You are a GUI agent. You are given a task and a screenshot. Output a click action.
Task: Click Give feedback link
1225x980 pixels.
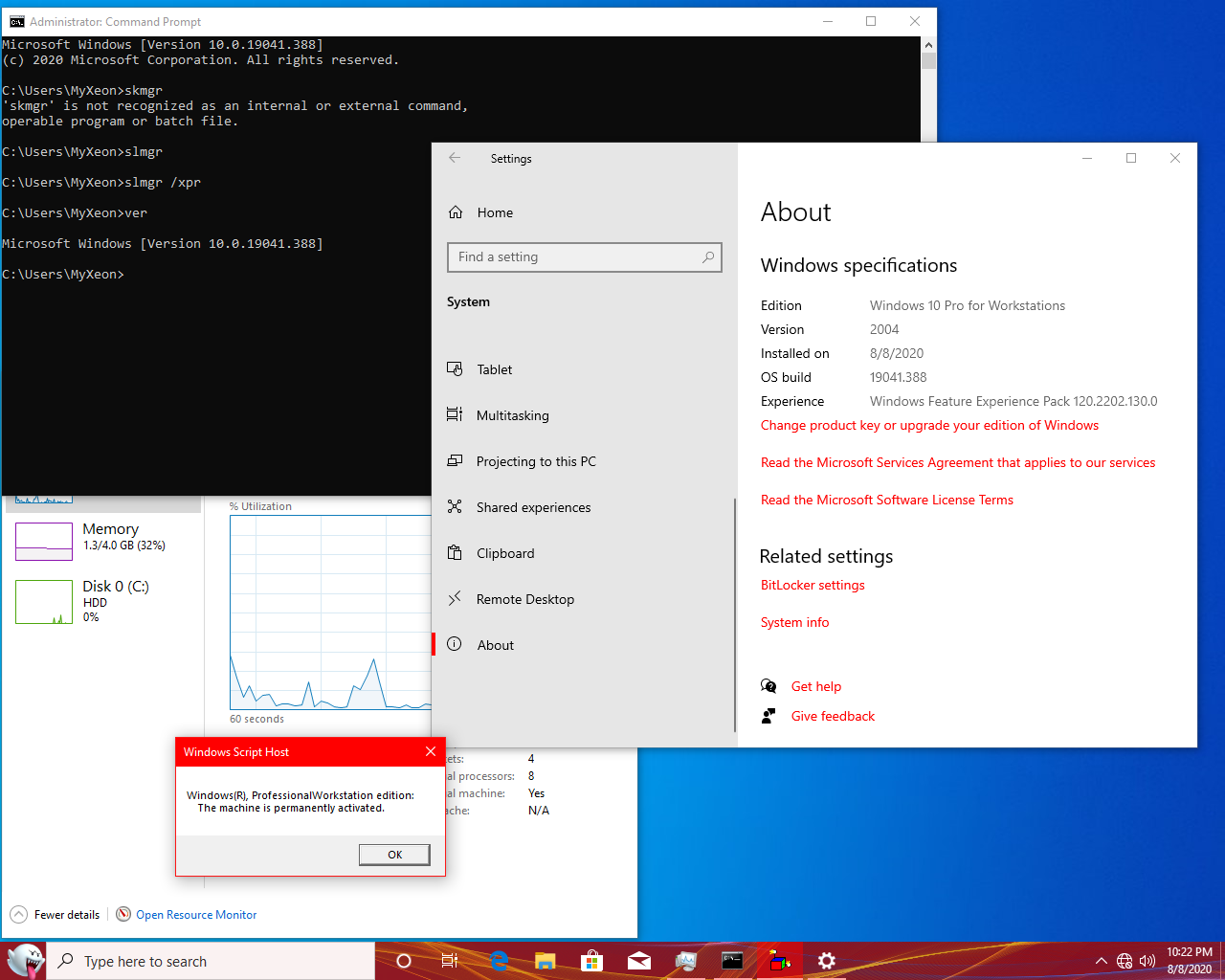833,716
